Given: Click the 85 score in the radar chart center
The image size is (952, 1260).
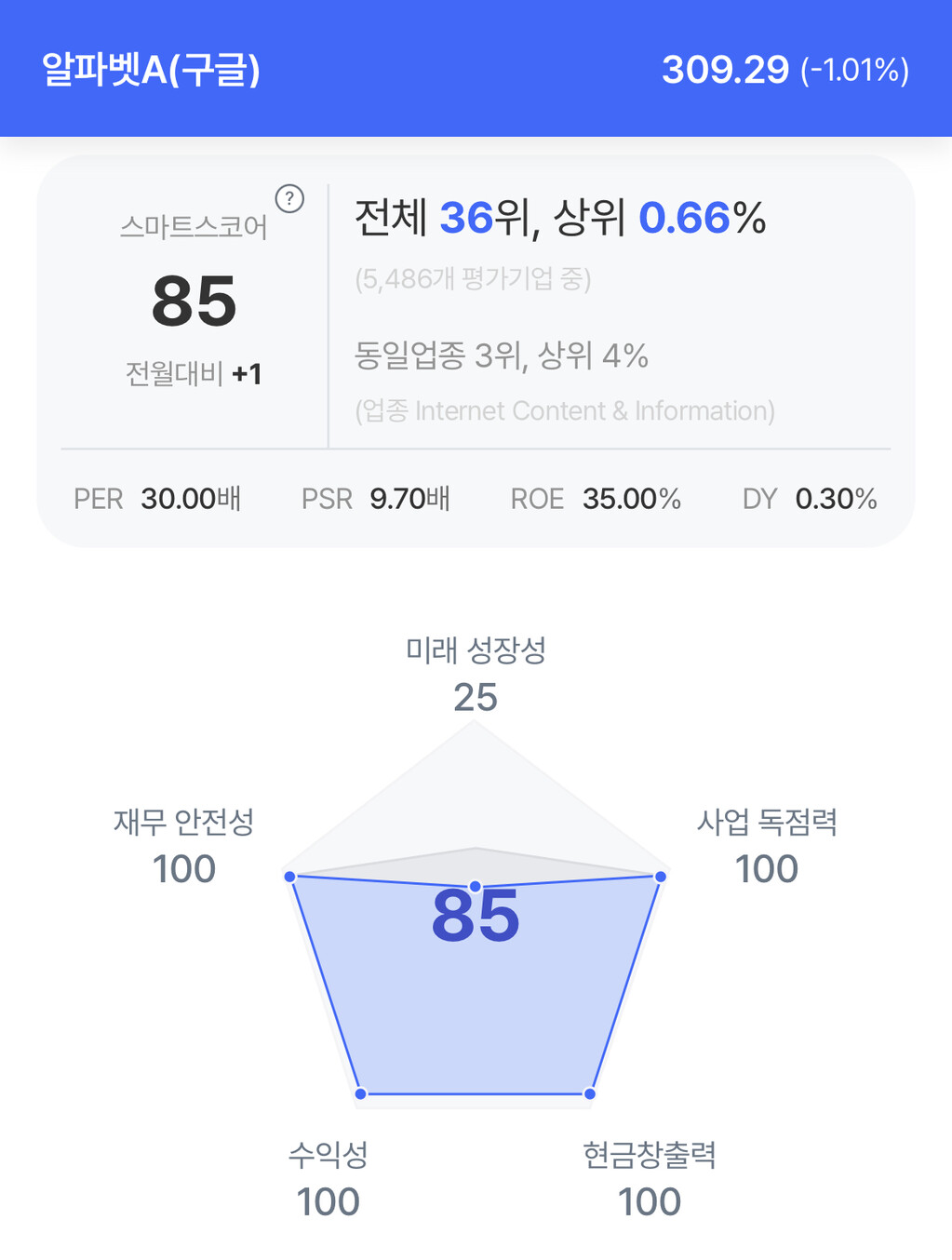Looking at the screenshot, I should click(x=476, y=917).
